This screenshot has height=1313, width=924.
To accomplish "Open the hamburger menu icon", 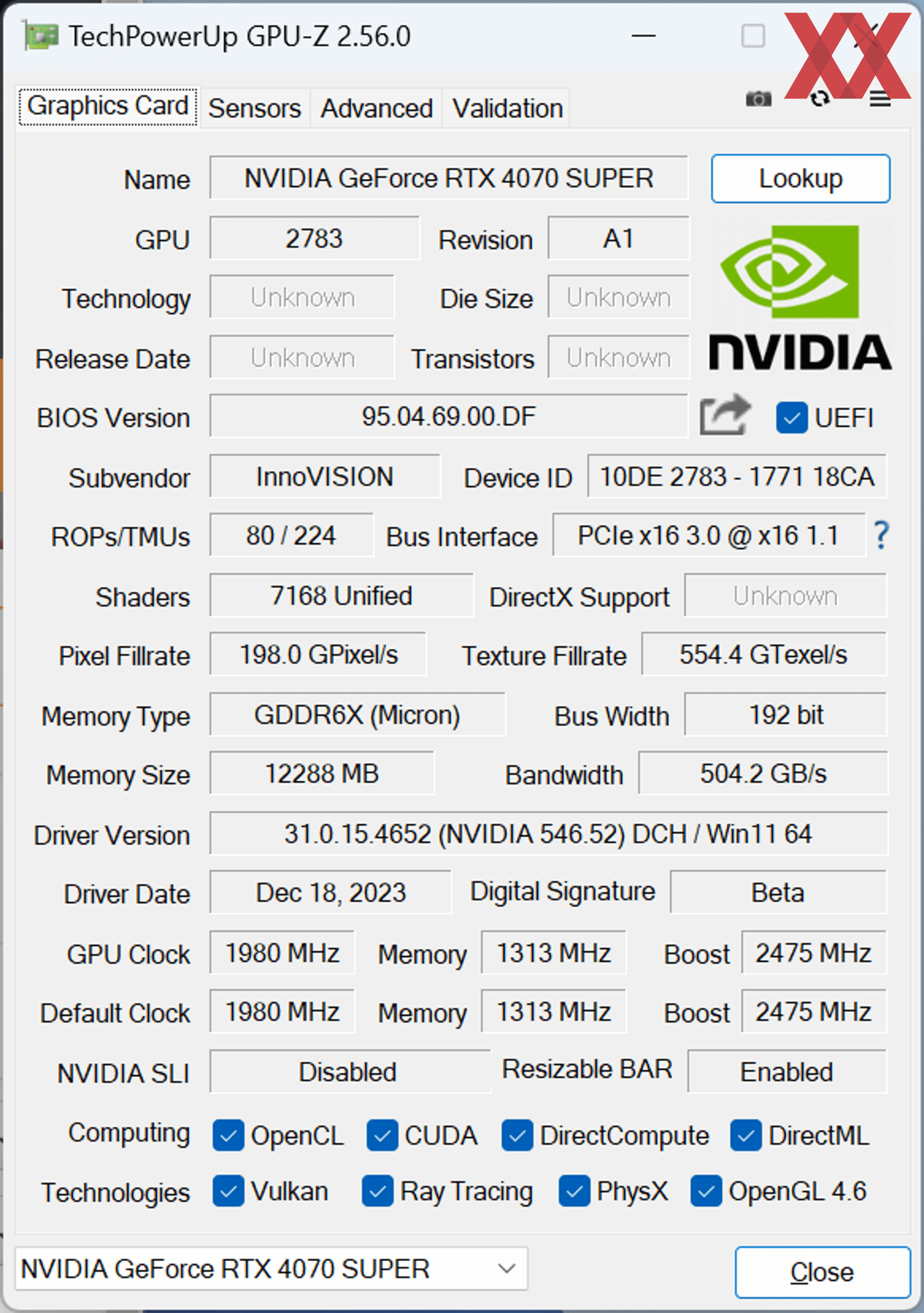I will tap(880, 100).
